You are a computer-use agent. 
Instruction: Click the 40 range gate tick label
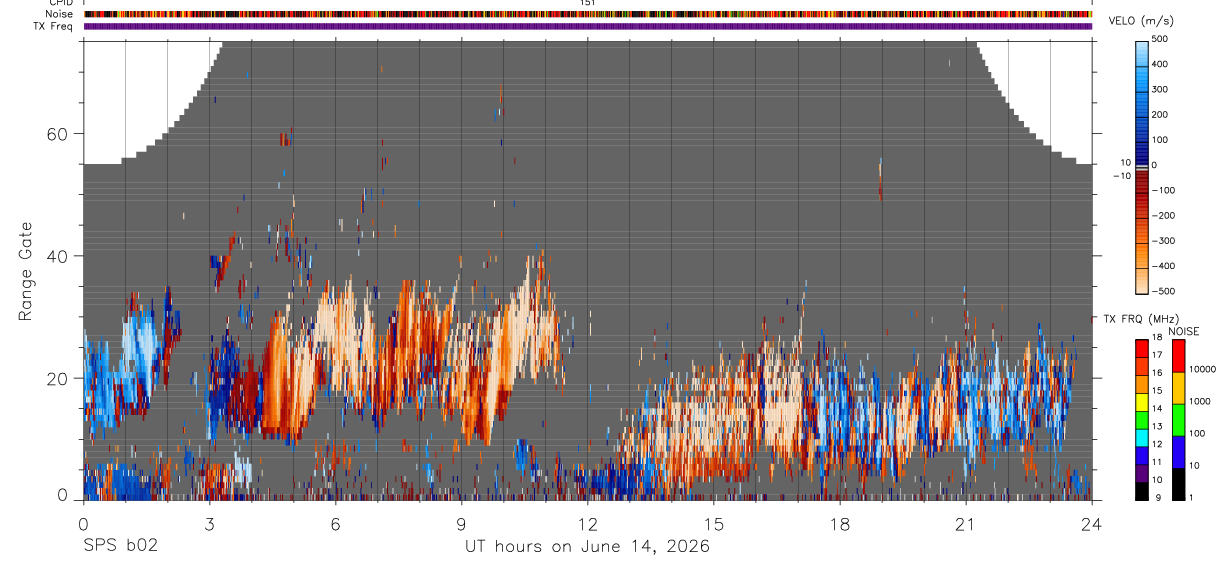click(58, 256)
